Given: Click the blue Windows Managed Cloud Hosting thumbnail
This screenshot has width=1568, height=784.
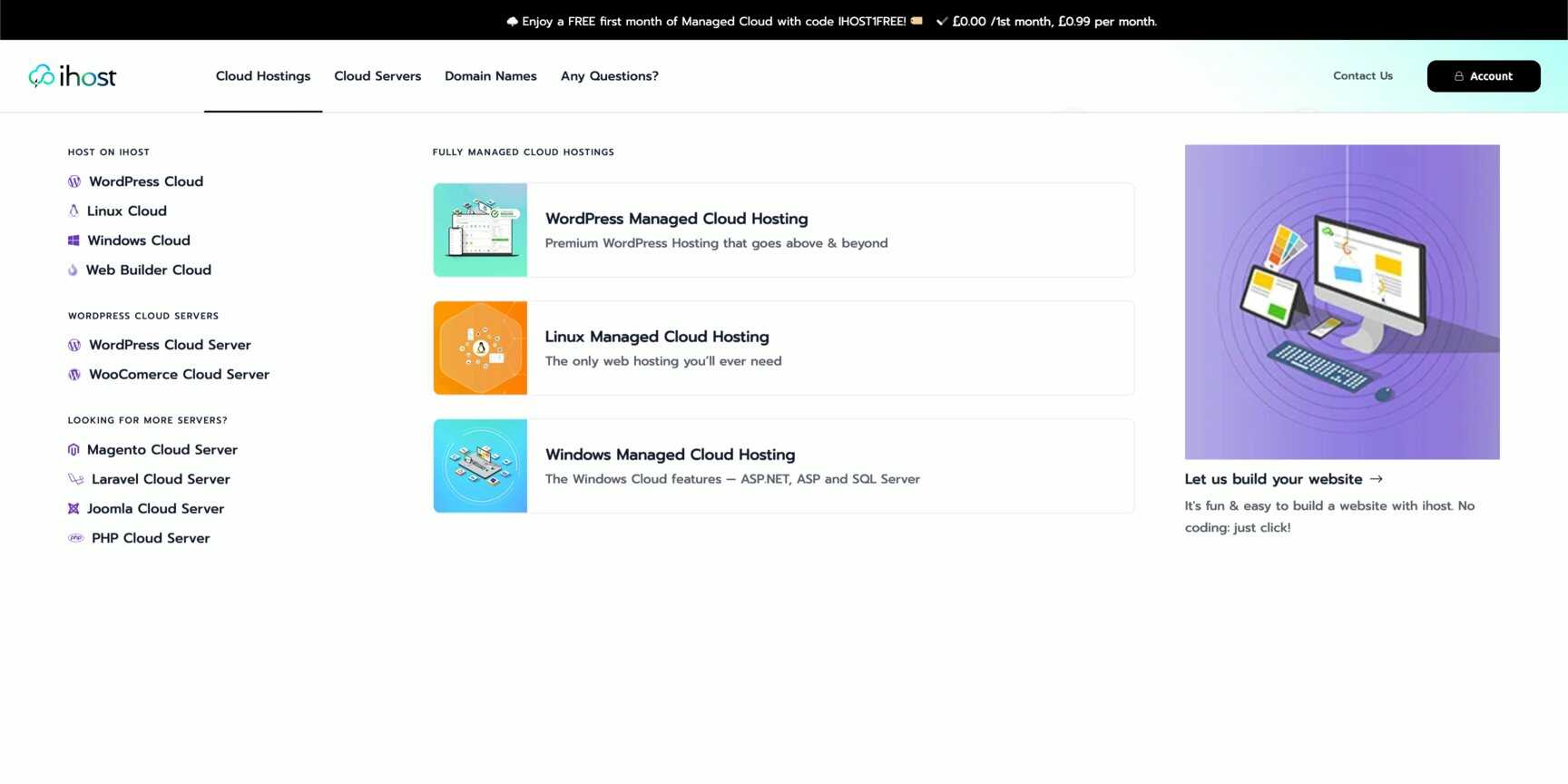Looking at the screenshot, I should pyautogui.click(x=480, y=466).
